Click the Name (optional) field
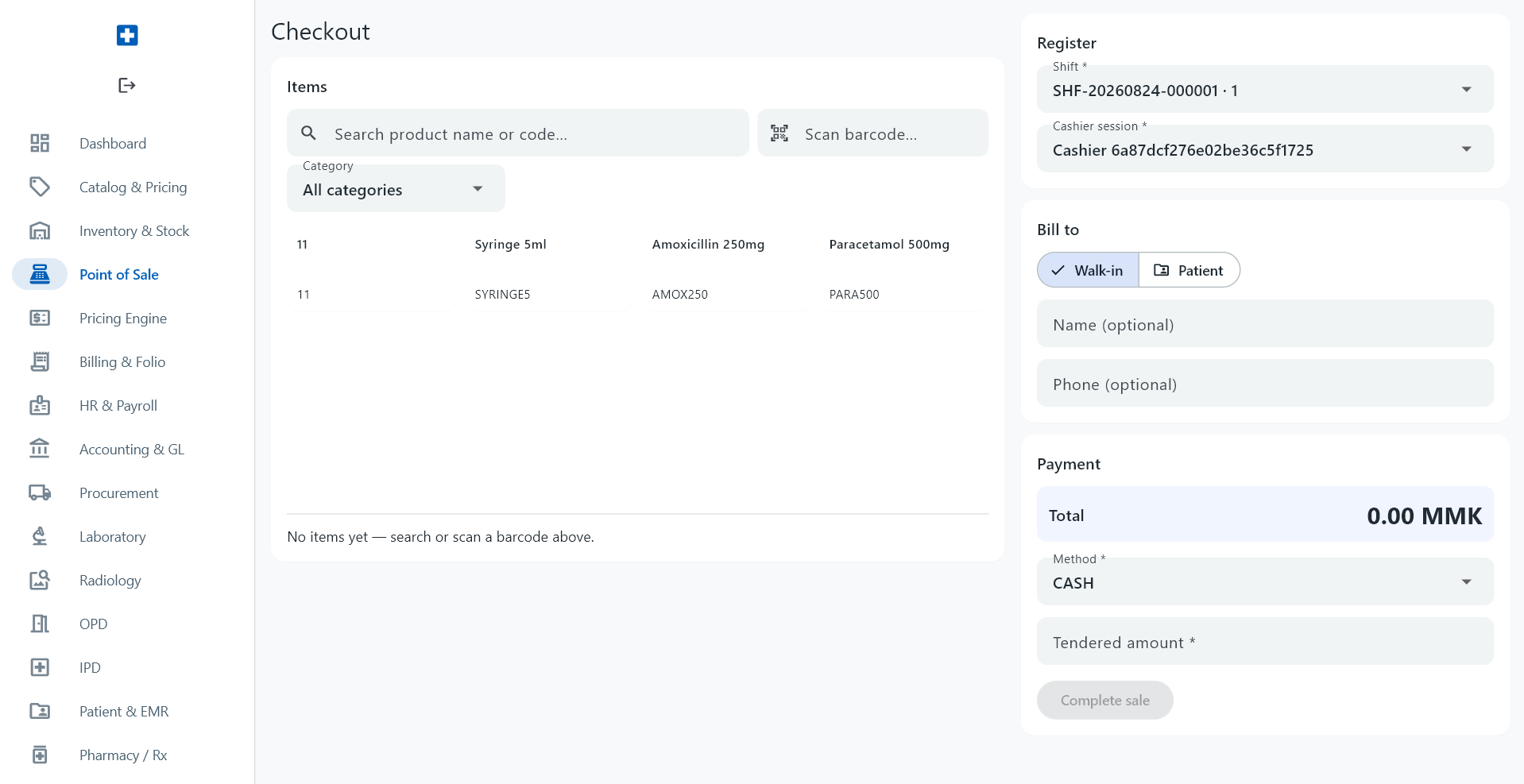 coord(1265,323)
